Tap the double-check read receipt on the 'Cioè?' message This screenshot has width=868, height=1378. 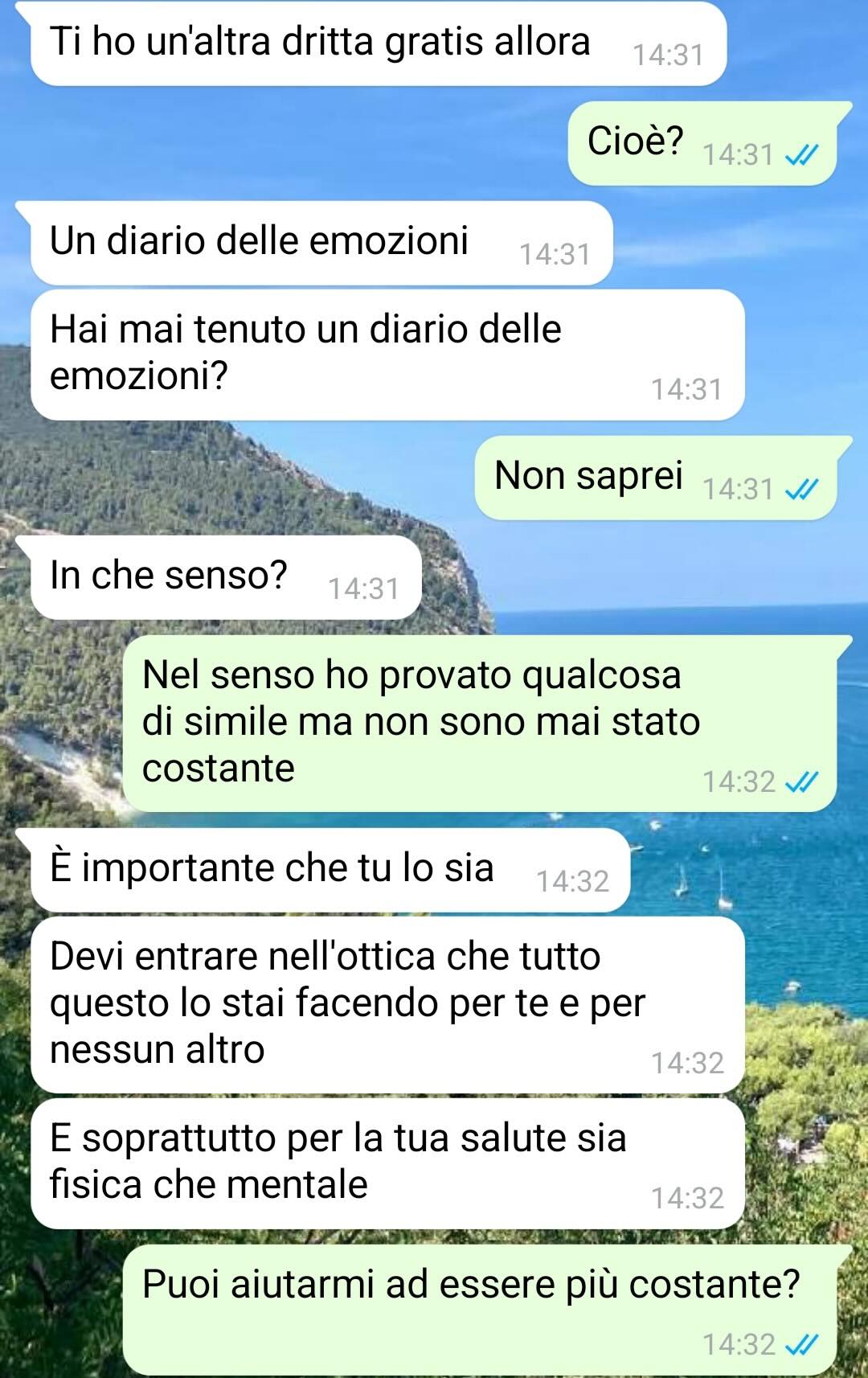(x=801, y=154)
